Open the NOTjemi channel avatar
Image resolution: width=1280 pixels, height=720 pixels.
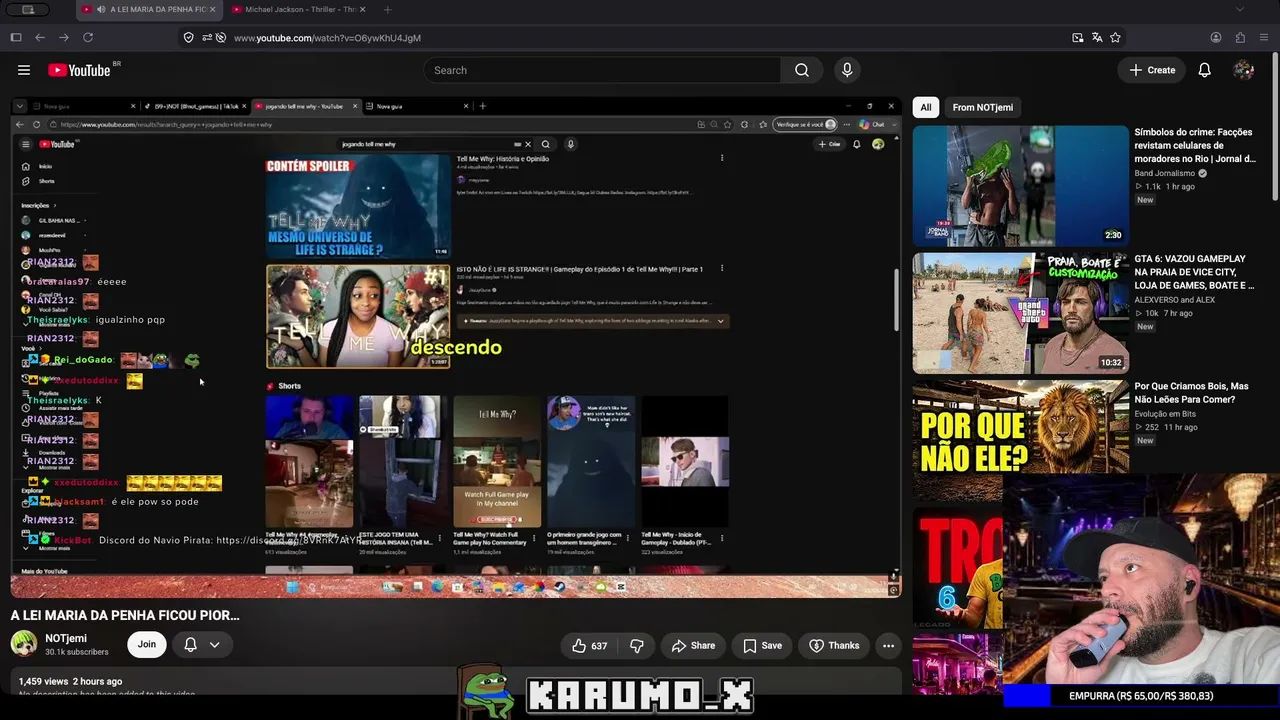click(24, 644)
